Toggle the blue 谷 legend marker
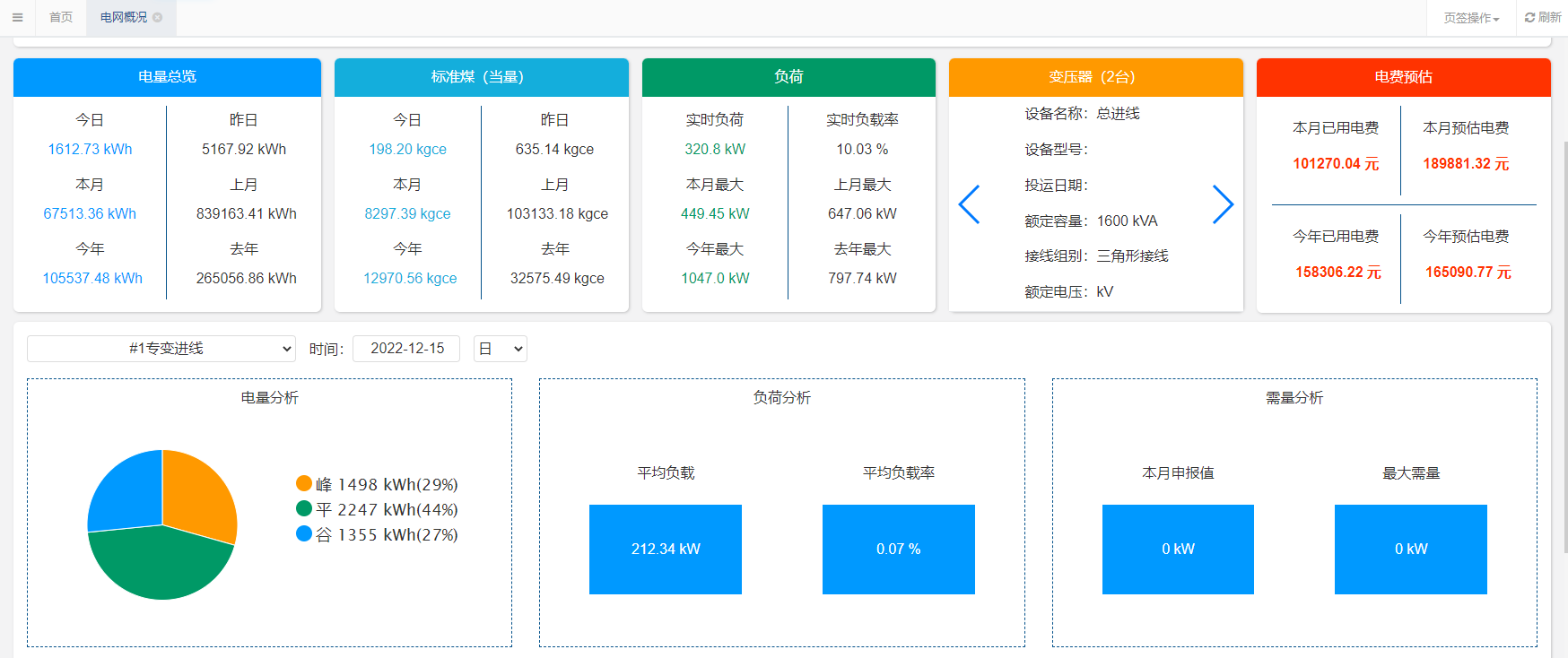 pyautogui.click(x=304, y=534)
